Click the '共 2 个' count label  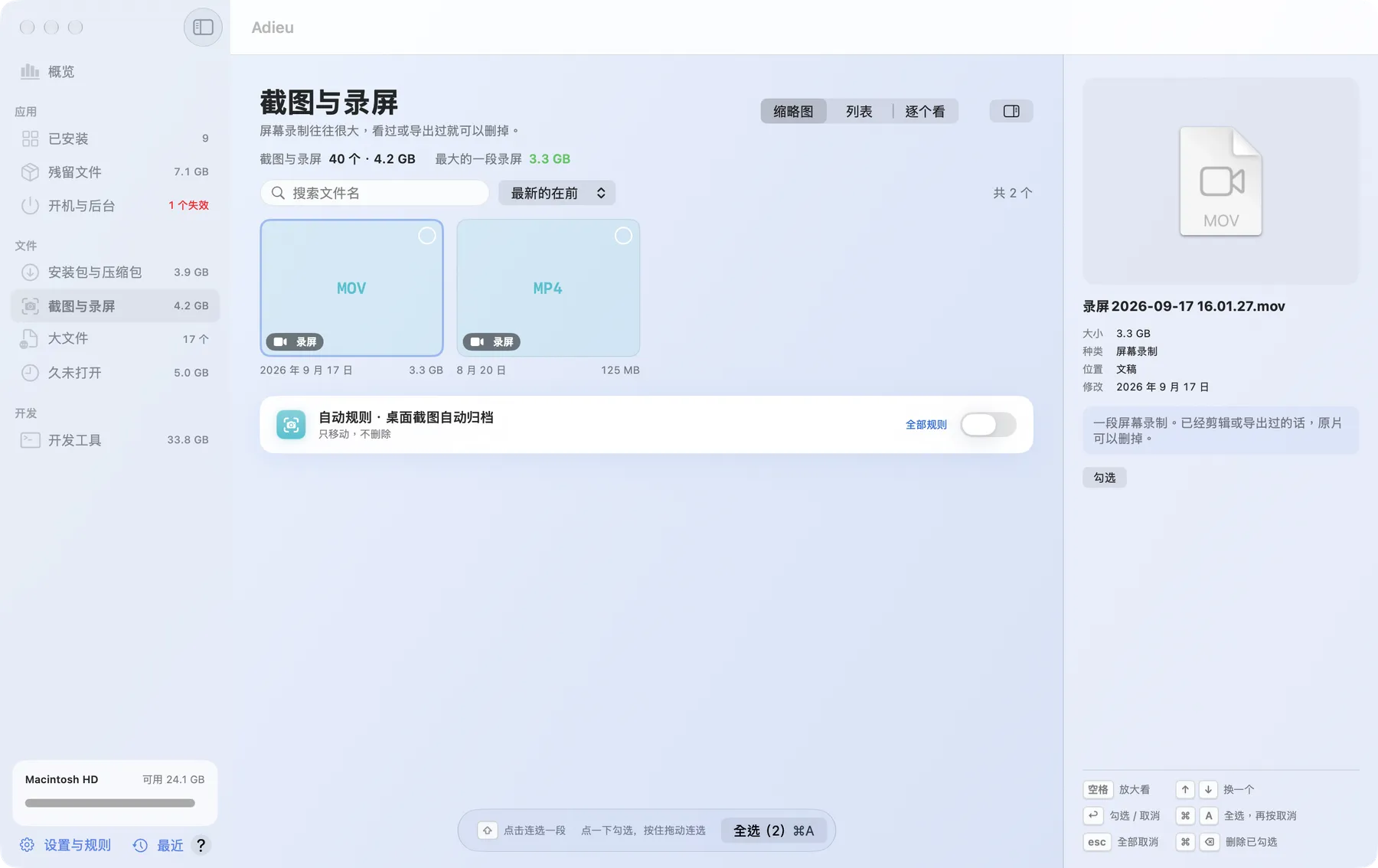1012,193
